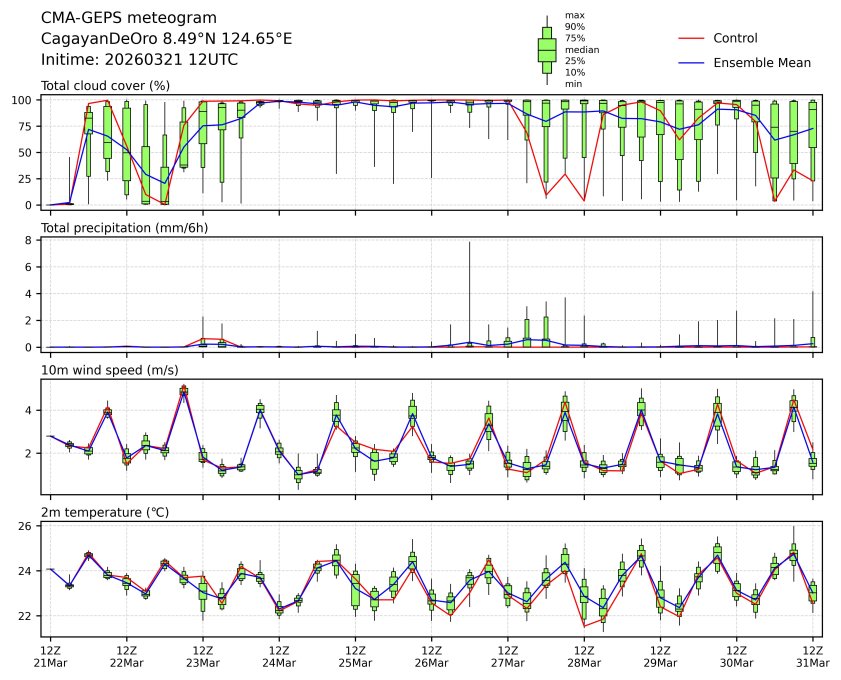Click the green box plot legend icon
Viewport: 841px width, 680px height.
pos(547,50)
